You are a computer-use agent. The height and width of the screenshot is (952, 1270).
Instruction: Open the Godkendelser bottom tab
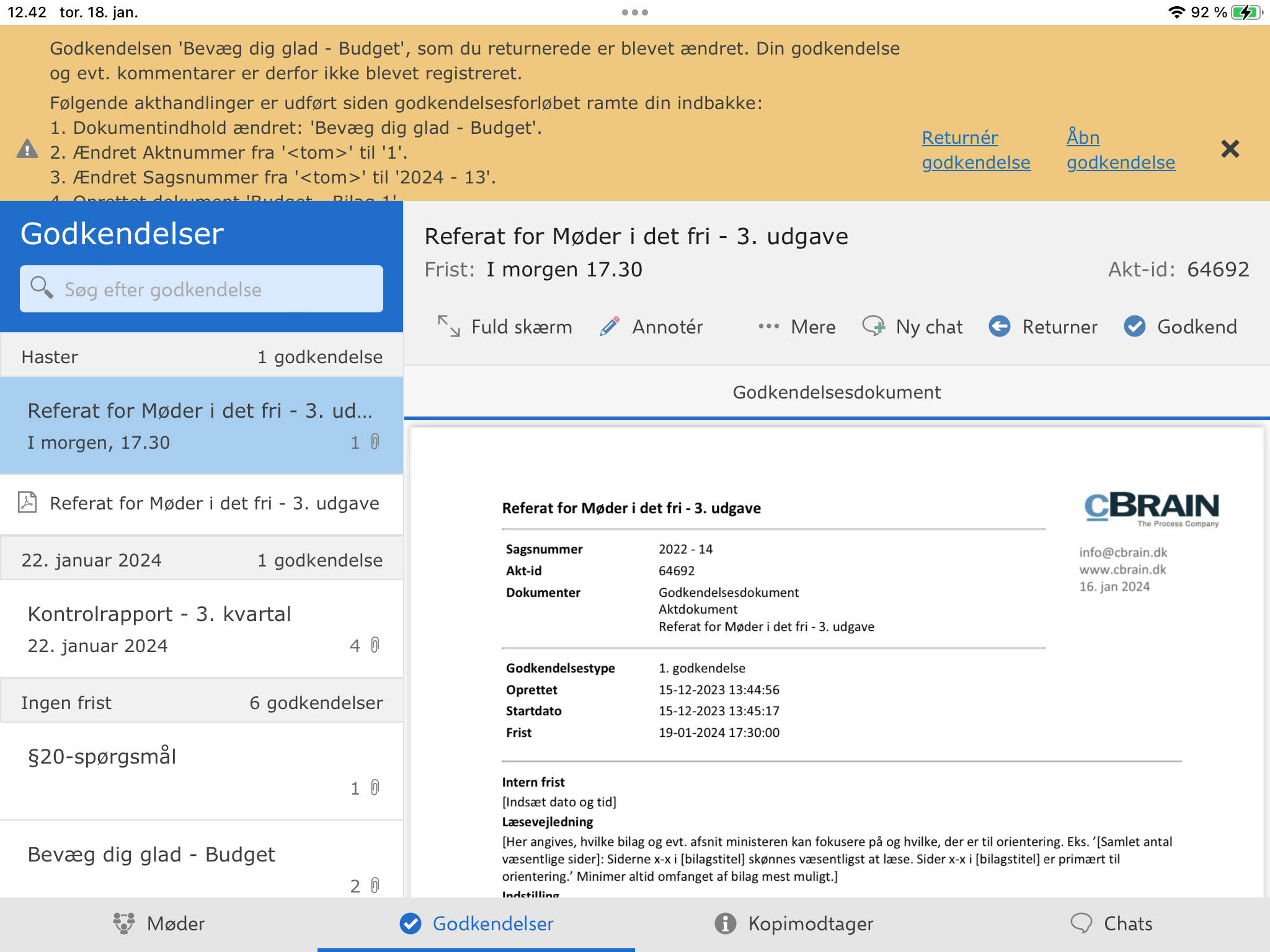tap(476, 923)
